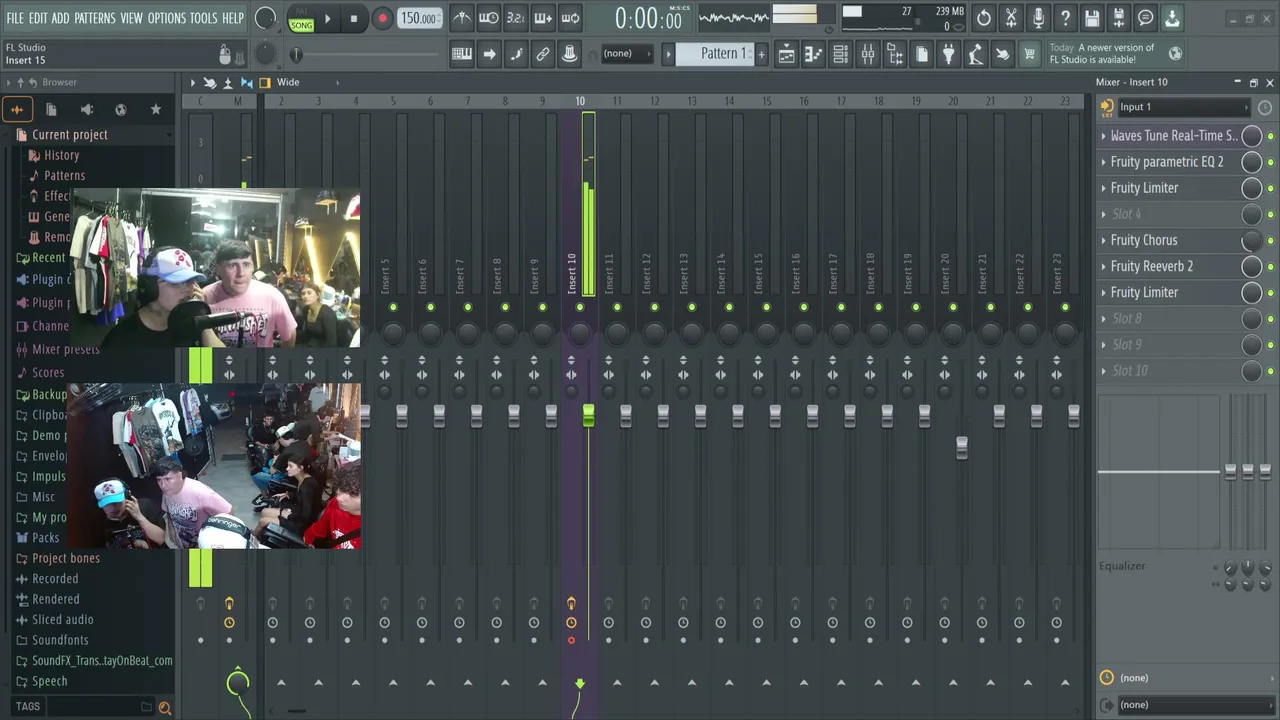1280x720 pixels.
Task: Click the Stop transport button
Action: pos(353,19)
